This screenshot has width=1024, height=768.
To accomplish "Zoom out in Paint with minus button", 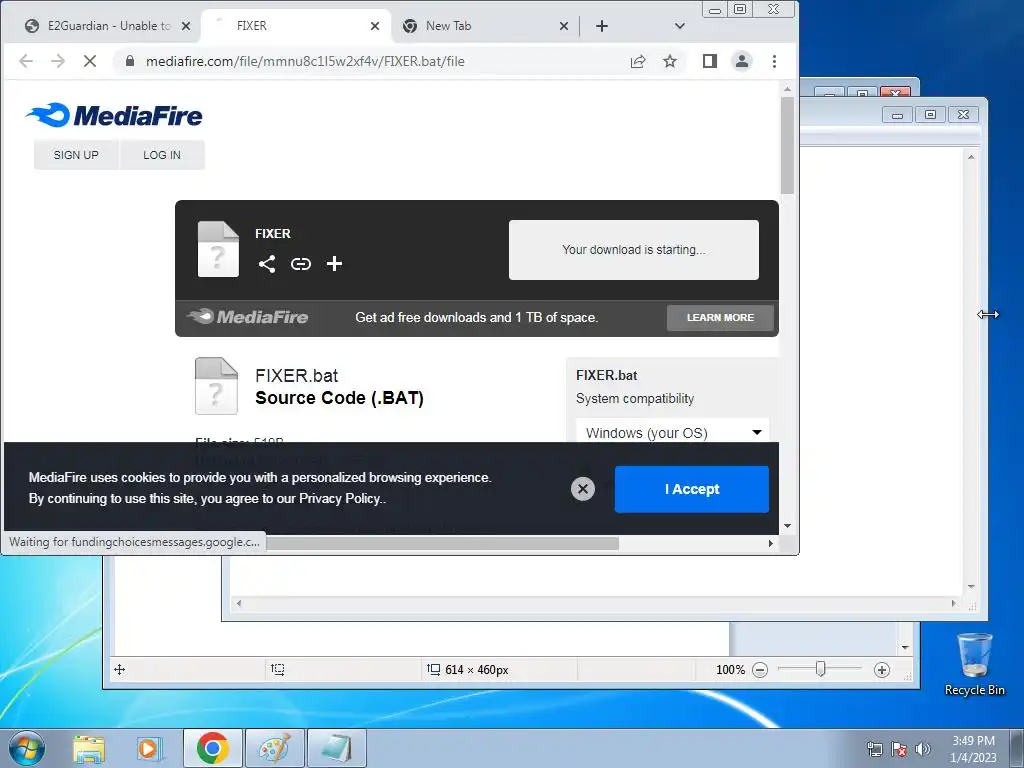I will (x=760, y=669).
